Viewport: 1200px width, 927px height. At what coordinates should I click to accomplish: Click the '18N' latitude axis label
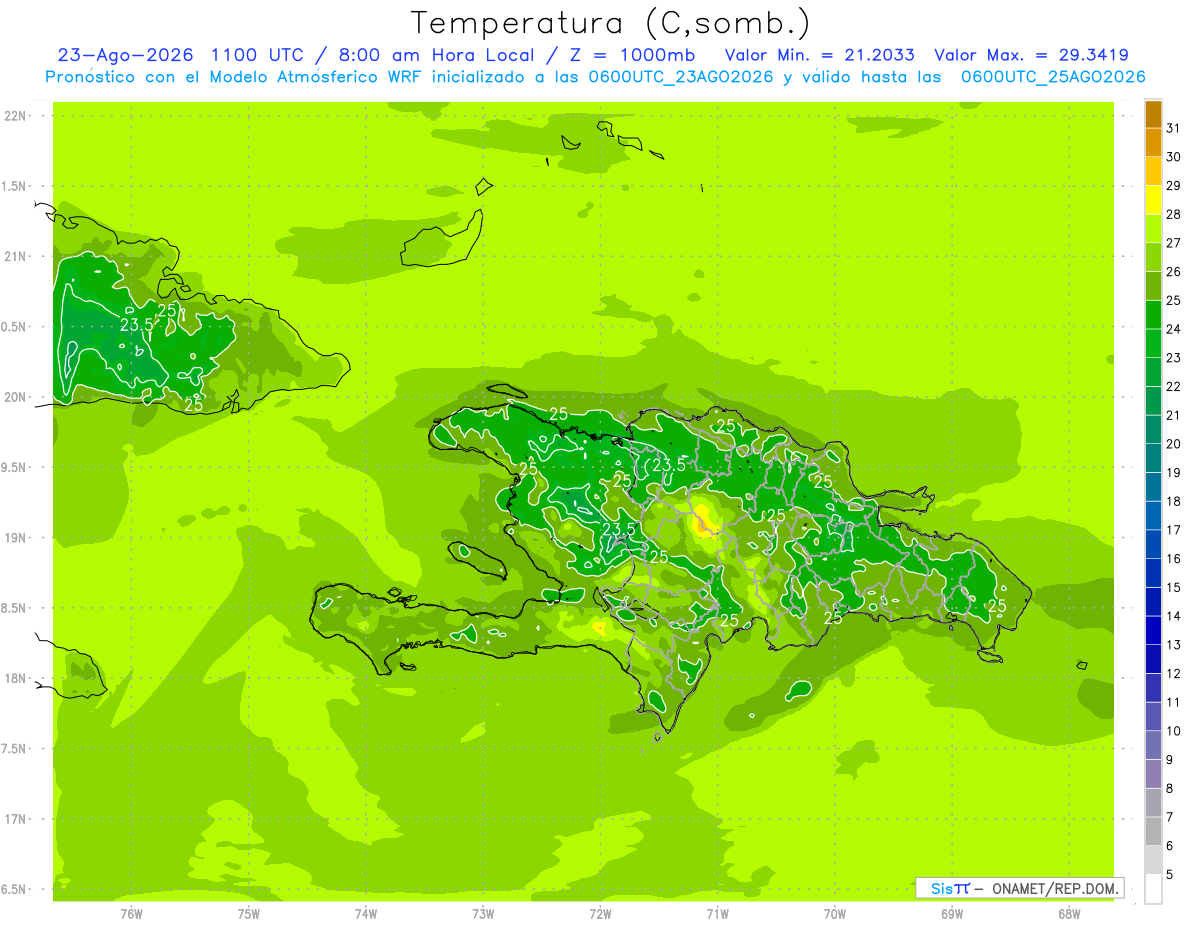pos(16,678)
